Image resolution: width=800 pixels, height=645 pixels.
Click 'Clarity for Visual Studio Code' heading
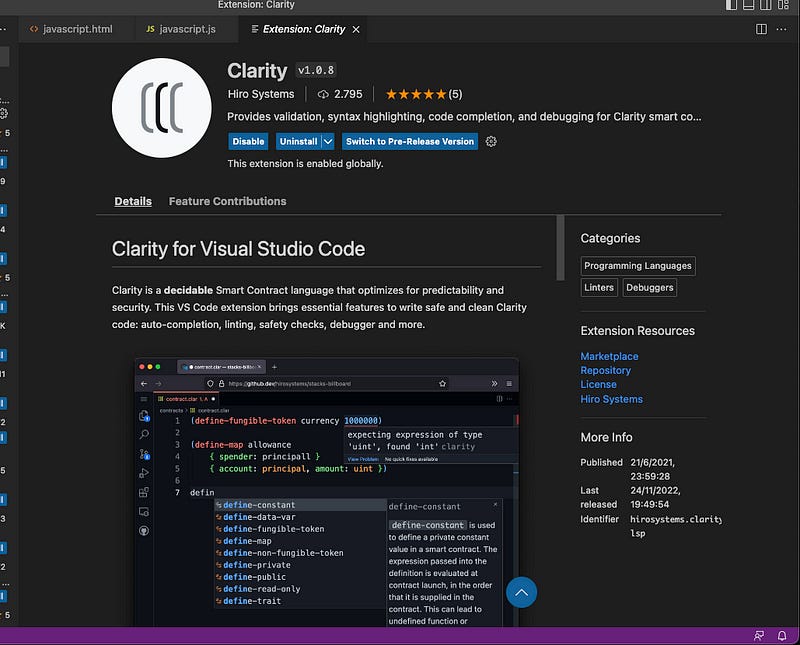[238, 249]
